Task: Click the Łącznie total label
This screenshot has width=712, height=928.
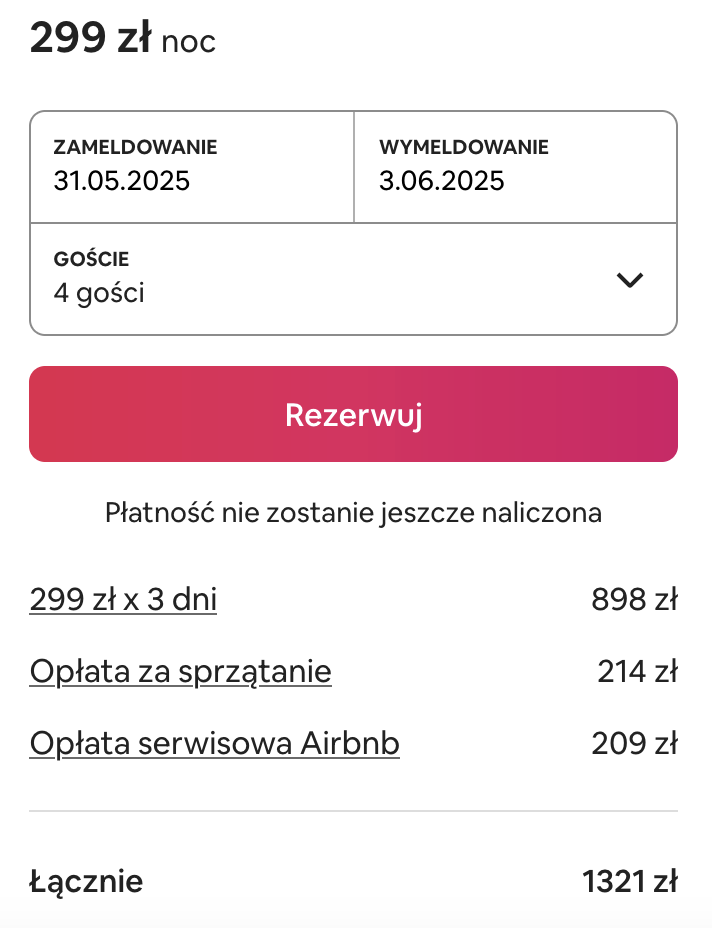Action: [86, 882]
